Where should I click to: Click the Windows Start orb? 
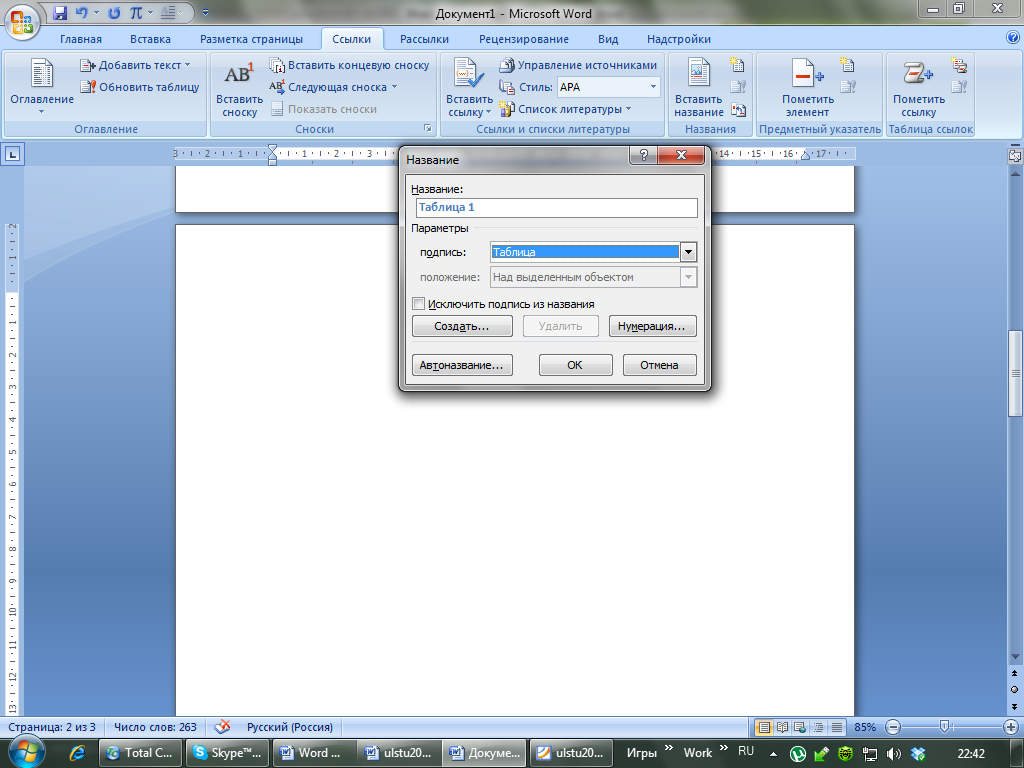[27, 751]
